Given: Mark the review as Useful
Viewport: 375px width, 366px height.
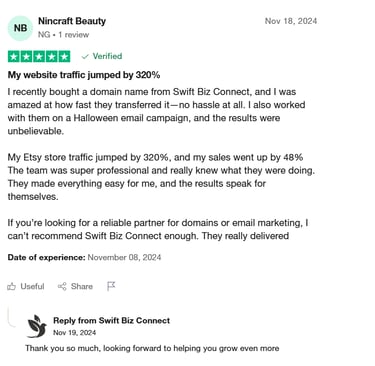Looking at the screenshot, I should [x=26, y=286].
